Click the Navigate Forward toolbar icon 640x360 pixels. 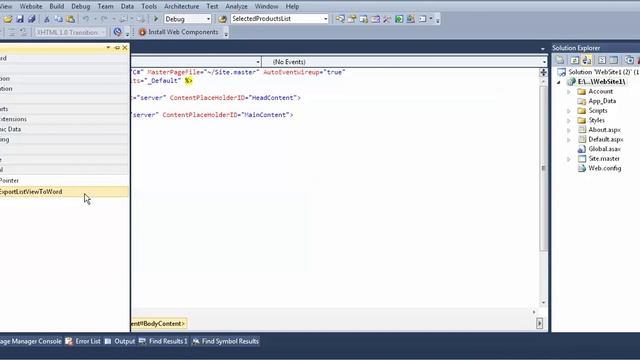click(x=140, y=19)
